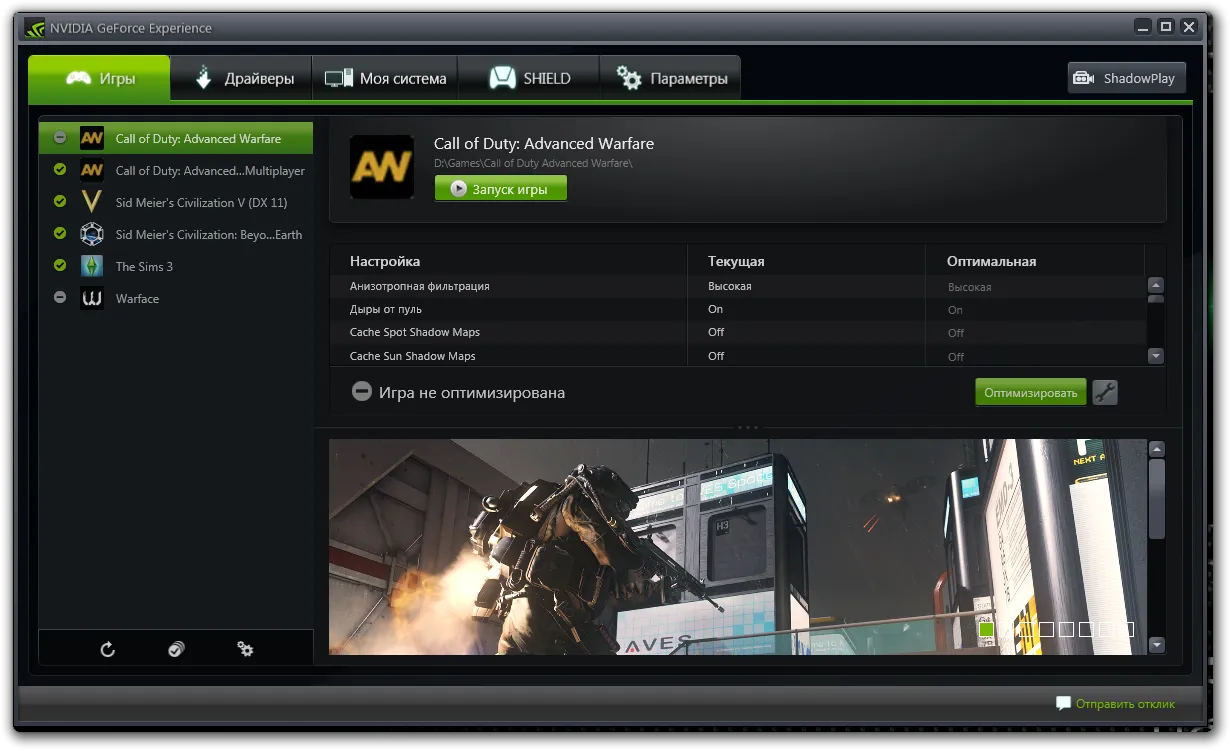Click Civilization V icon in games list
This screenshot has height=751, width=1230.
click(x=92, y=202)
